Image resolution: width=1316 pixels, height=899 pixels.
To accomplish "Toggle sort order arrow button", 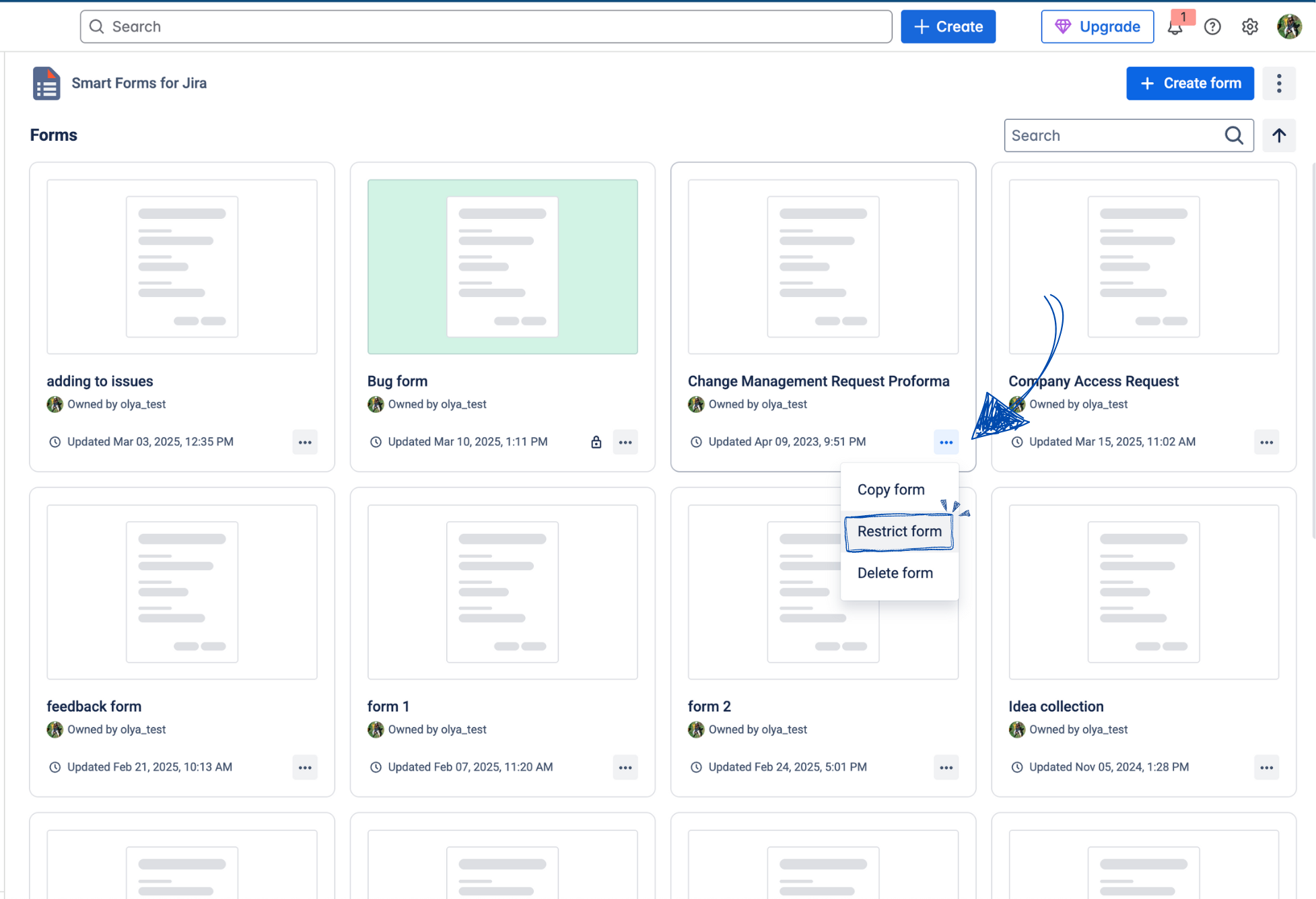I will (x=1279, y=135).
